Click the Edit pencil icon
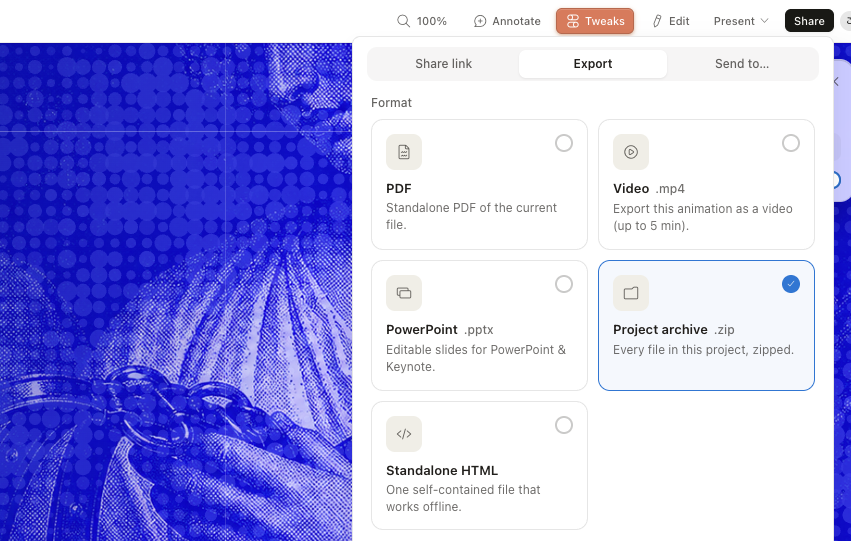 tap(657, 21)
